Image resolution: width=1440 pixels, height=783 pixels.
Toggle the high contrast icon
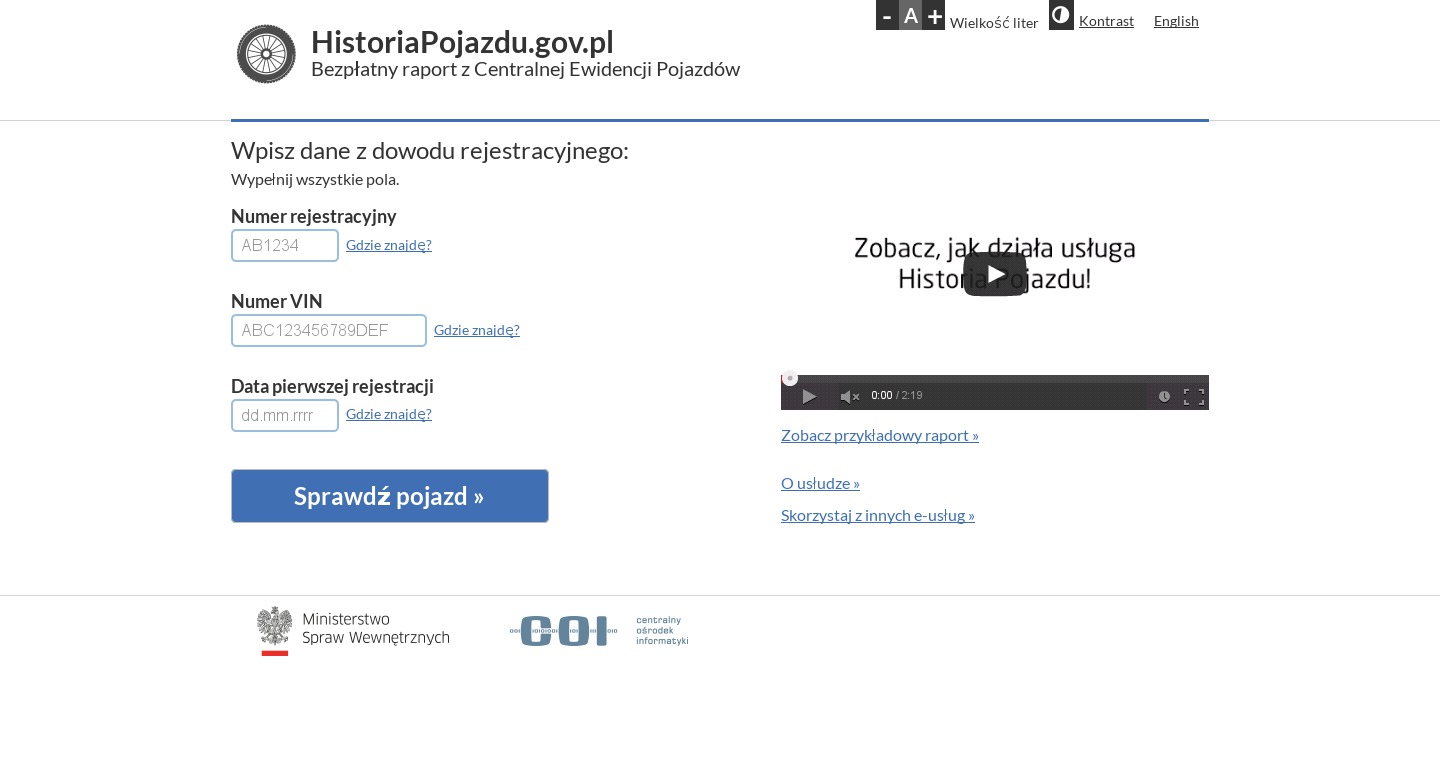1061,15
